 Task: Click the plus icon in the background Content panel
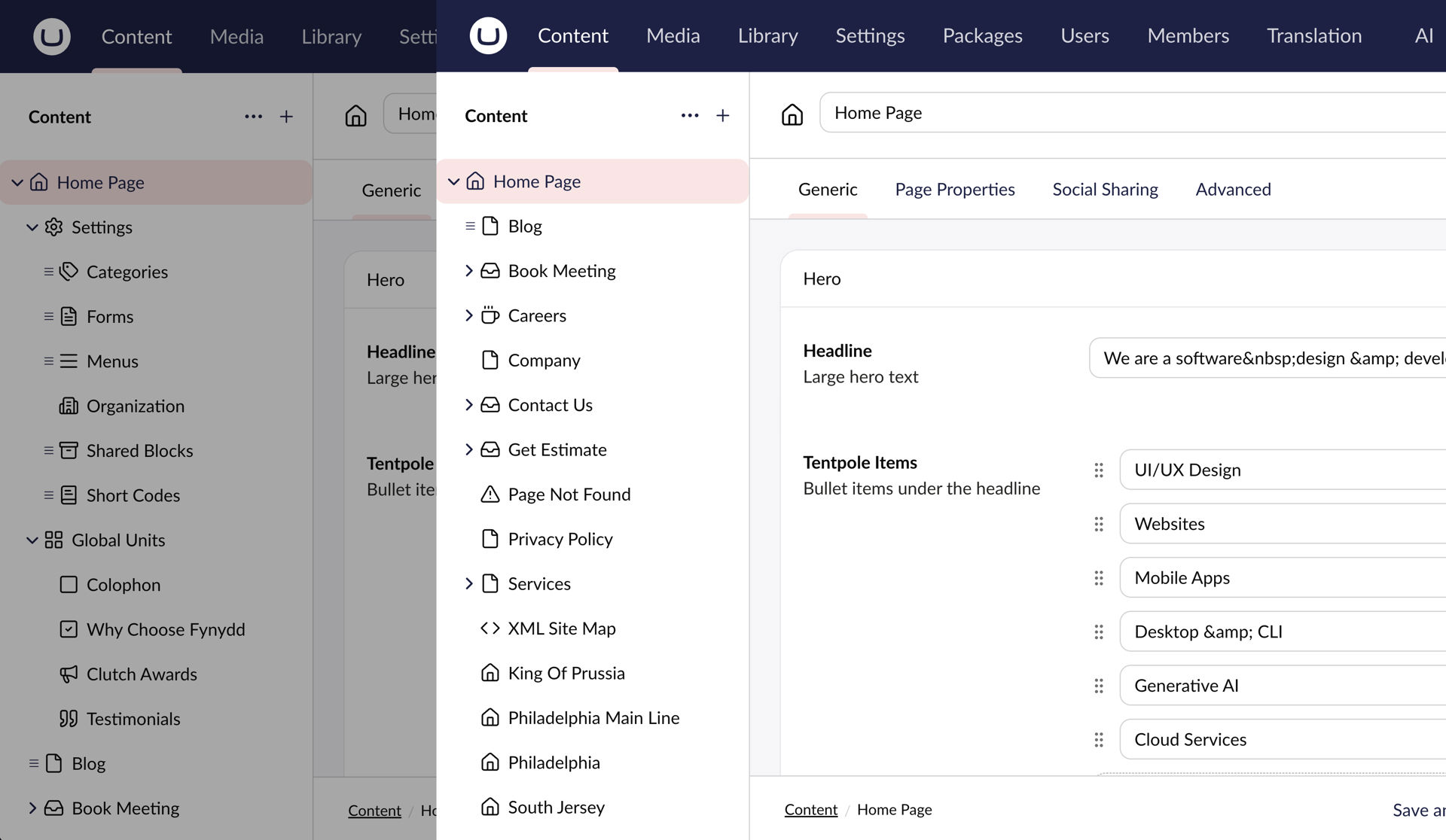click(286, 117)
